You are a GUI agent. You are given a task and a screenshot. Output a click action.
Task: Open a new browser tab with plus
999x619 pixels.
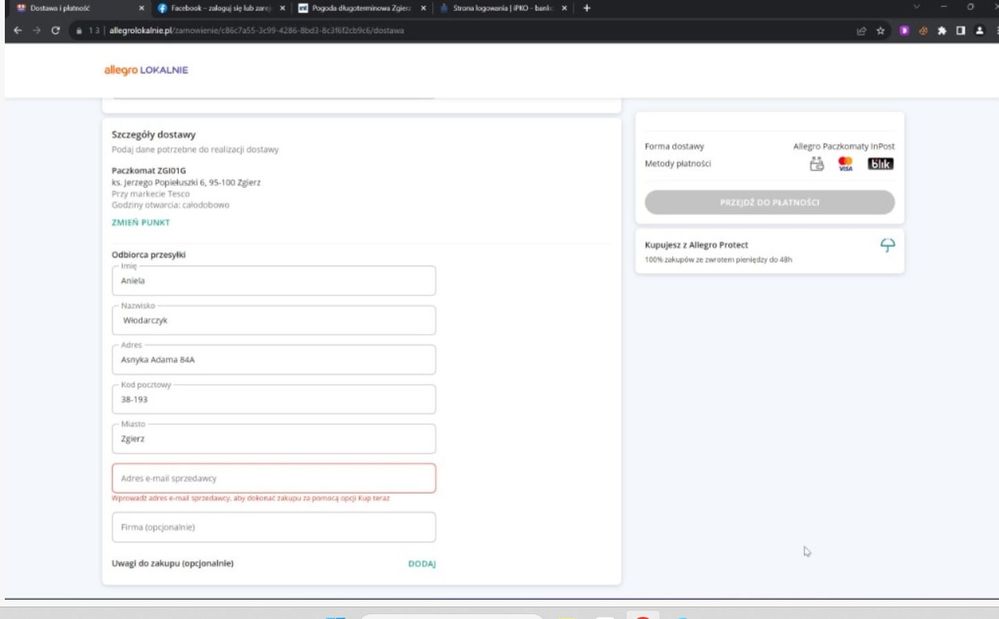pos(587,8)
